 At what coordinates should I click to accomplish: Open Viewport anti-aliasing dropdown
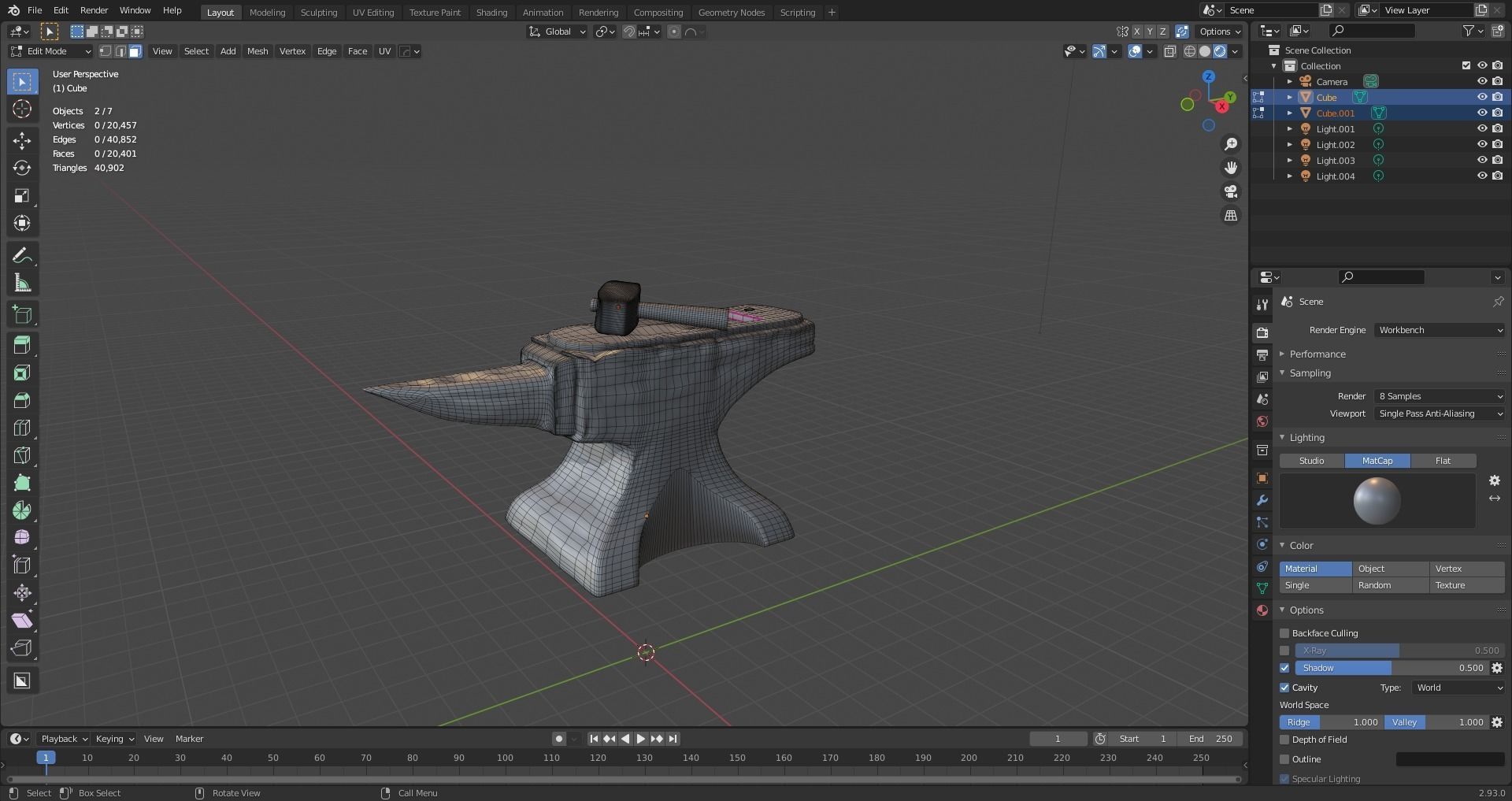click(1440, 413)
